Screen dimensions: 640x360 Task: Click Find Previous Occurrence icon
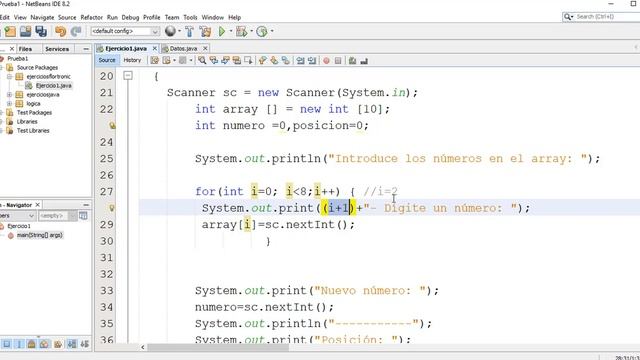click(213, 60)
